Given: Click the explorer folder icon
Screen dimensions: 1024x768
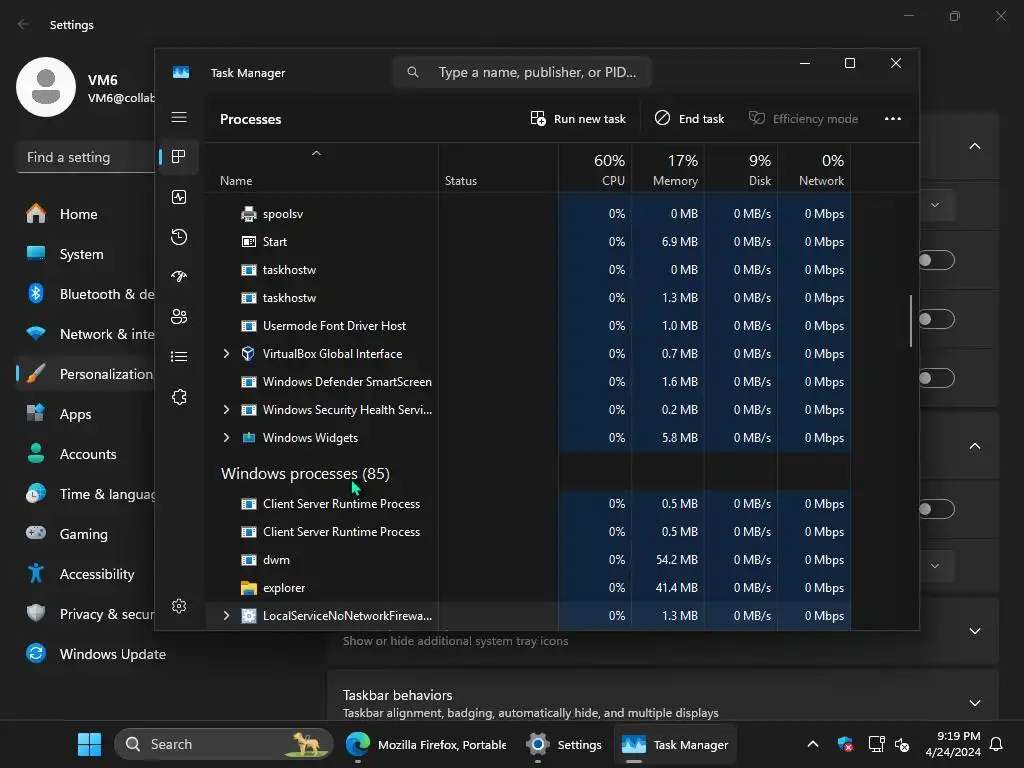Looking at the screenshot, I should 248,588.
